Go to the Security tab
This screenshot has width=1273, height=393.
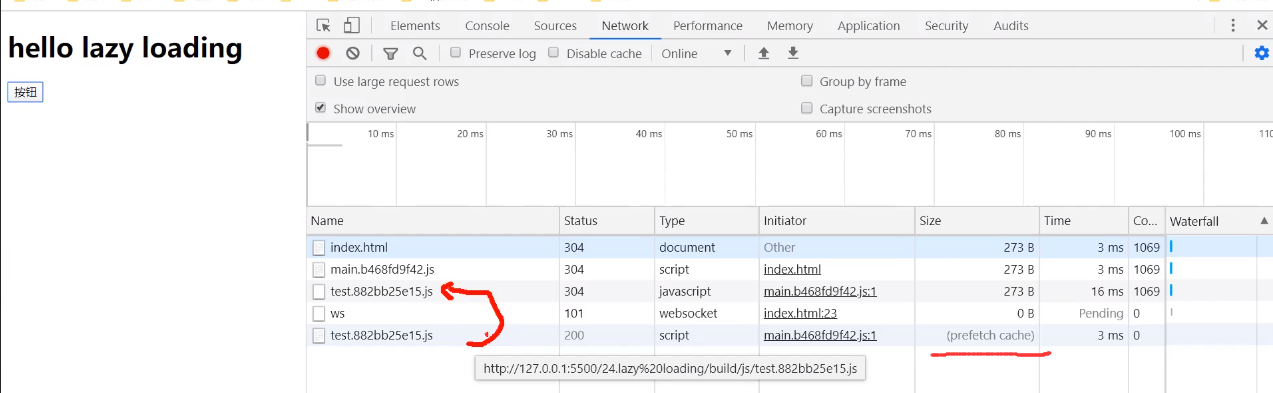coord(946,26)
